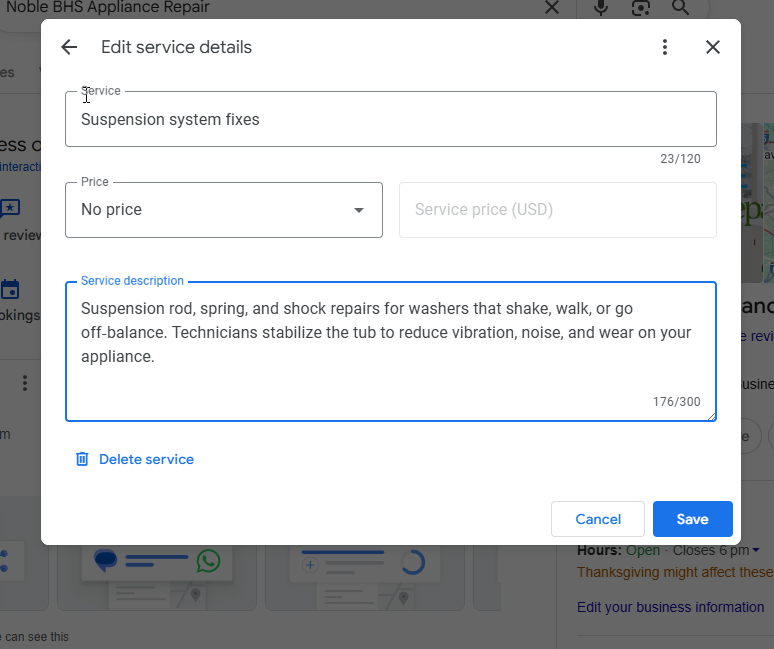Click the magnifying glass search icon

click(x=681, y=8)
